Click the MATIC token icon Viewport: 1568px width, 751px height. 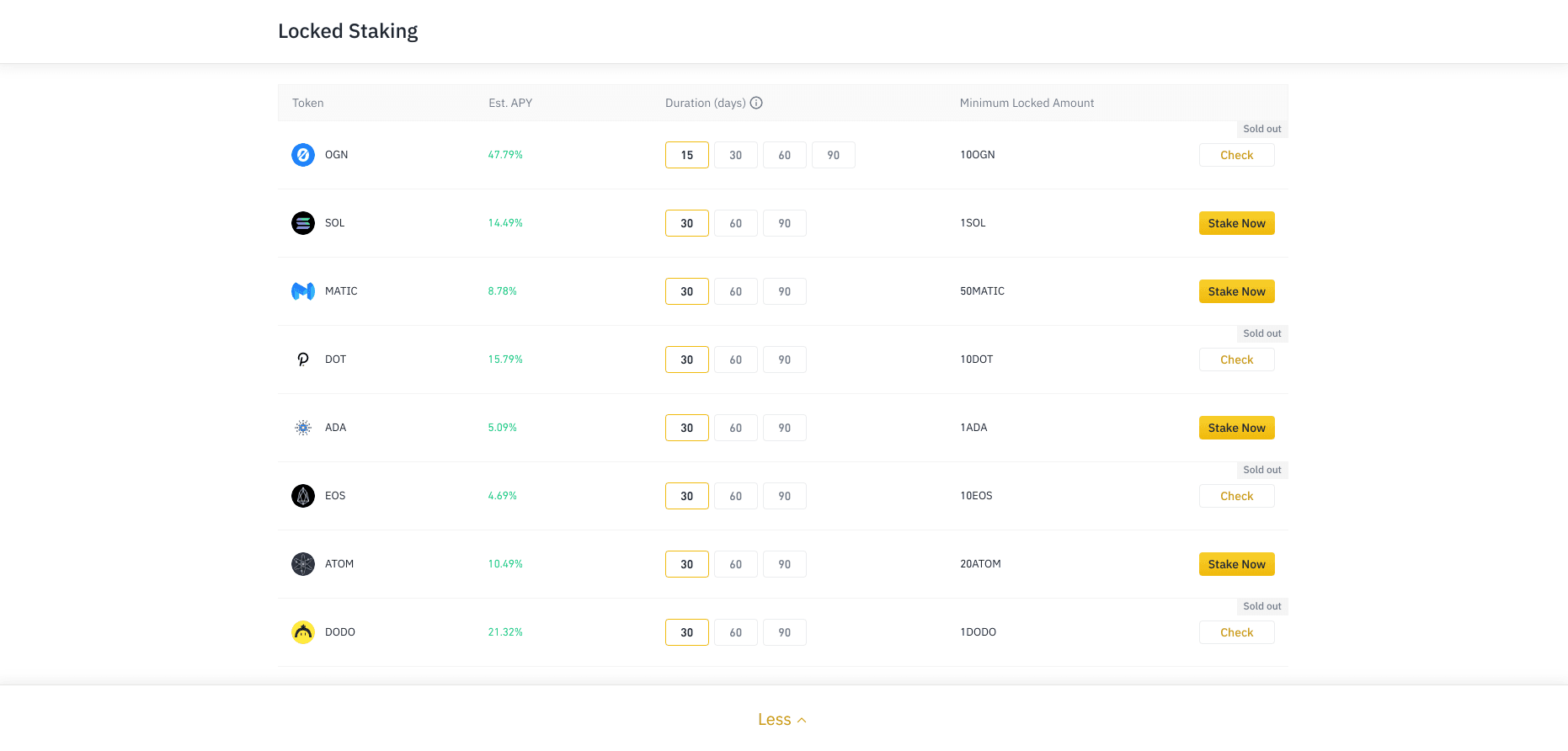coord(303,291)
